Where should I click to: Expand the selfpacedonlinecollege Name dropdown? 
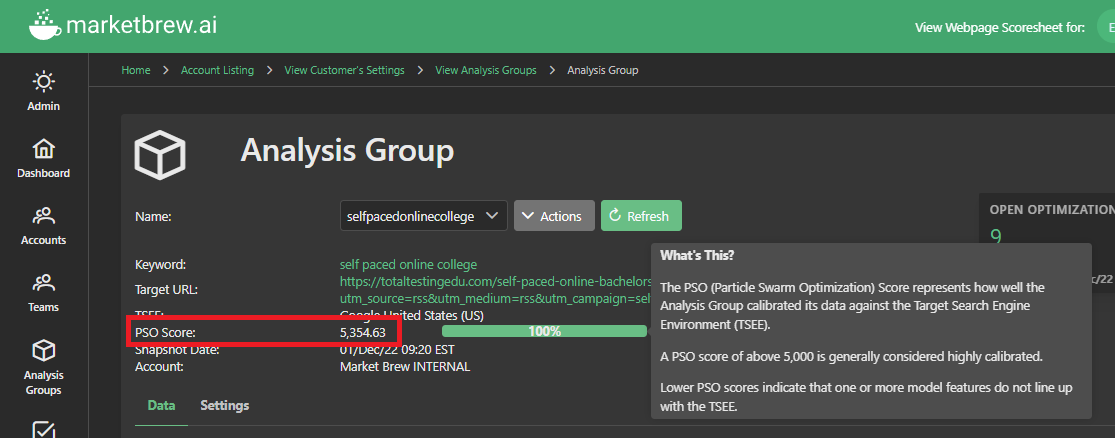pyautogui.click(x=423, y=216)
